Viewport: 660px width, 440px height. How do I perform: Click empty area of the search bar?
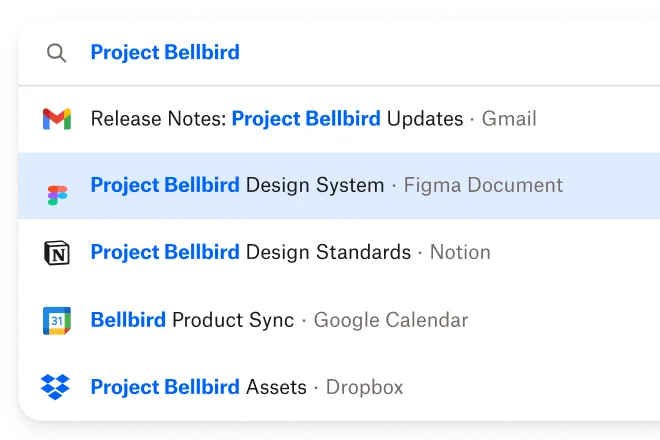[x=450, y=52]
